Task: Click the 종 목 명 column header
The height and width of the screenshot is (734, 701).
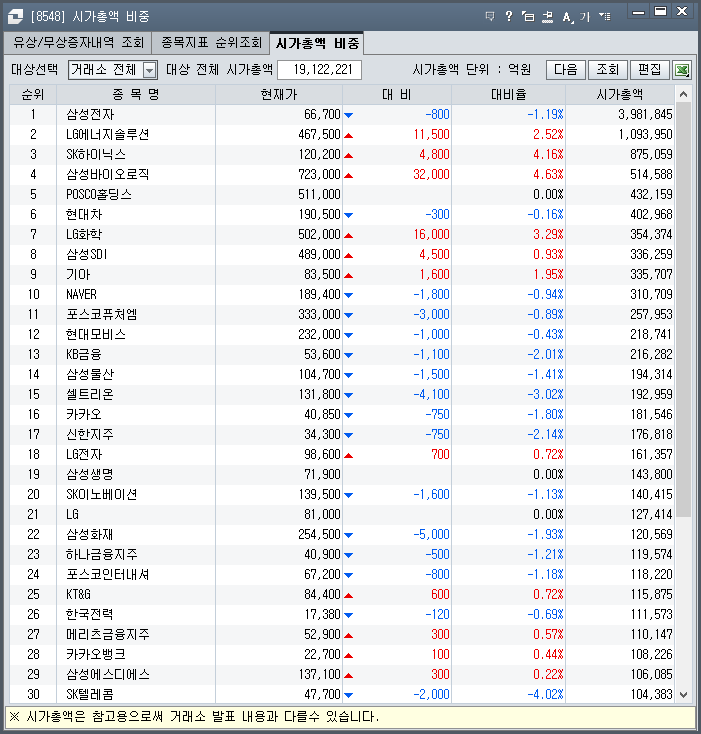Action: click(x=136, y=95)
